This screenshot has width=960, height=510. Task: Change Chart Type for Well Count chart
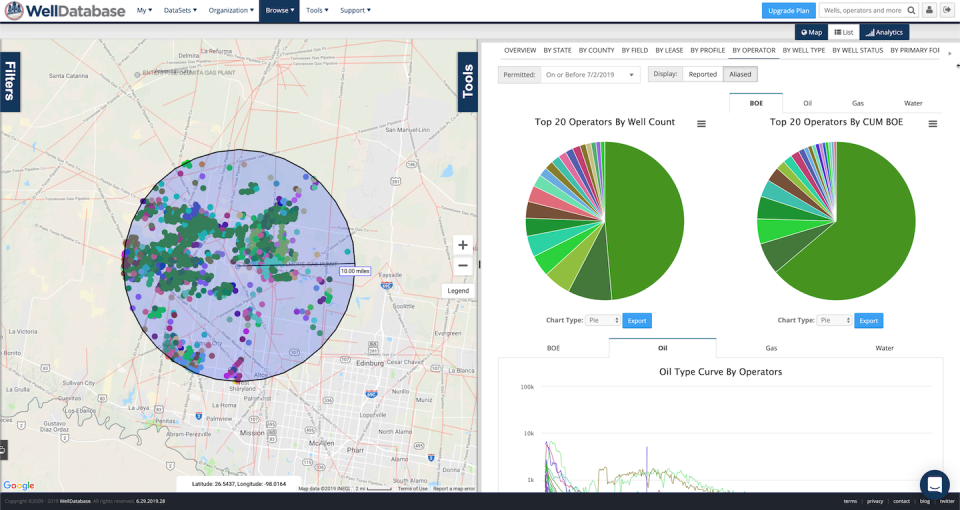(603, 320)
